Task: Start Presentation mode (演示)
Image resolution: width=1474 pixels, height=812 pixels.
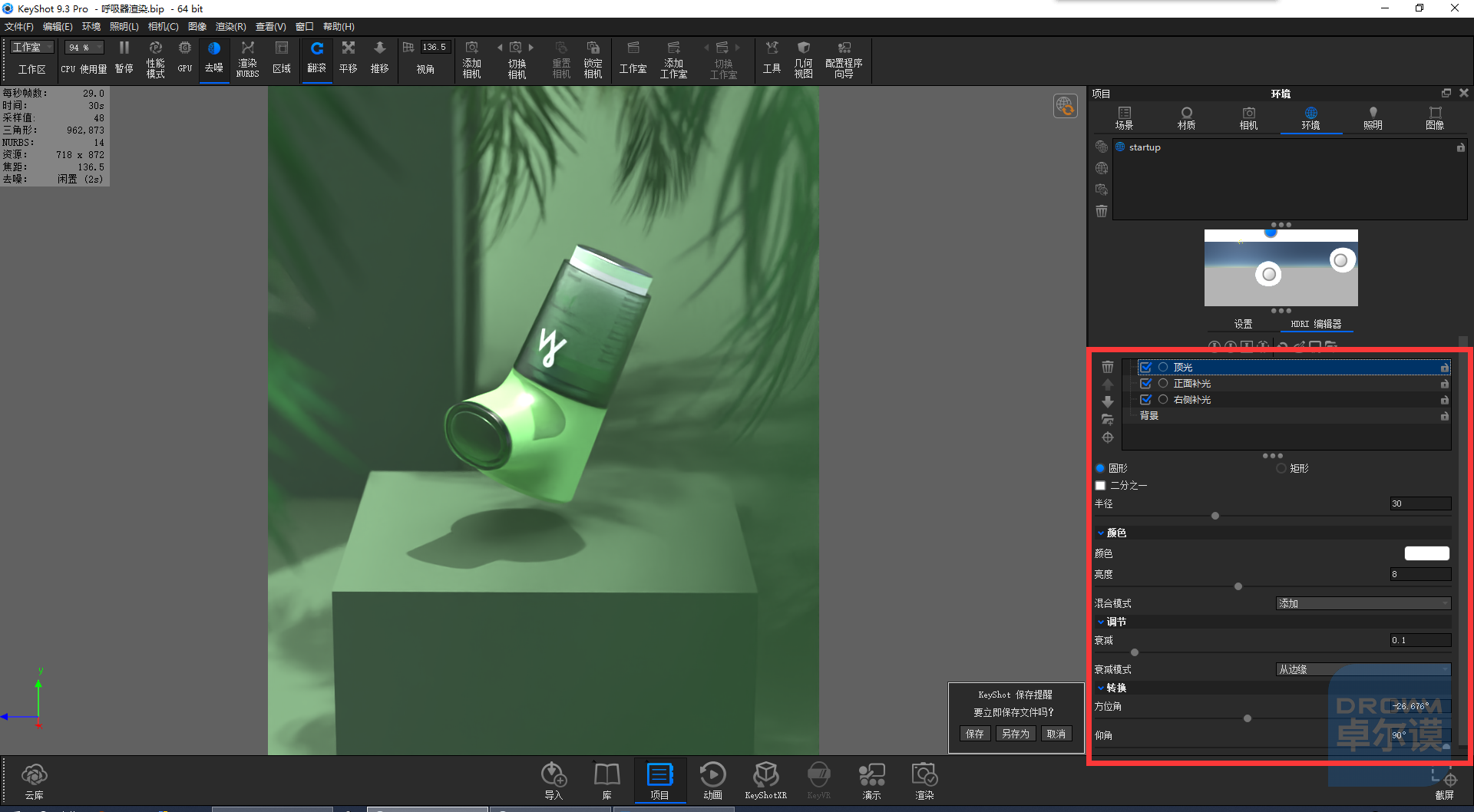Action: pyautogui.click(x=871, y=782)
